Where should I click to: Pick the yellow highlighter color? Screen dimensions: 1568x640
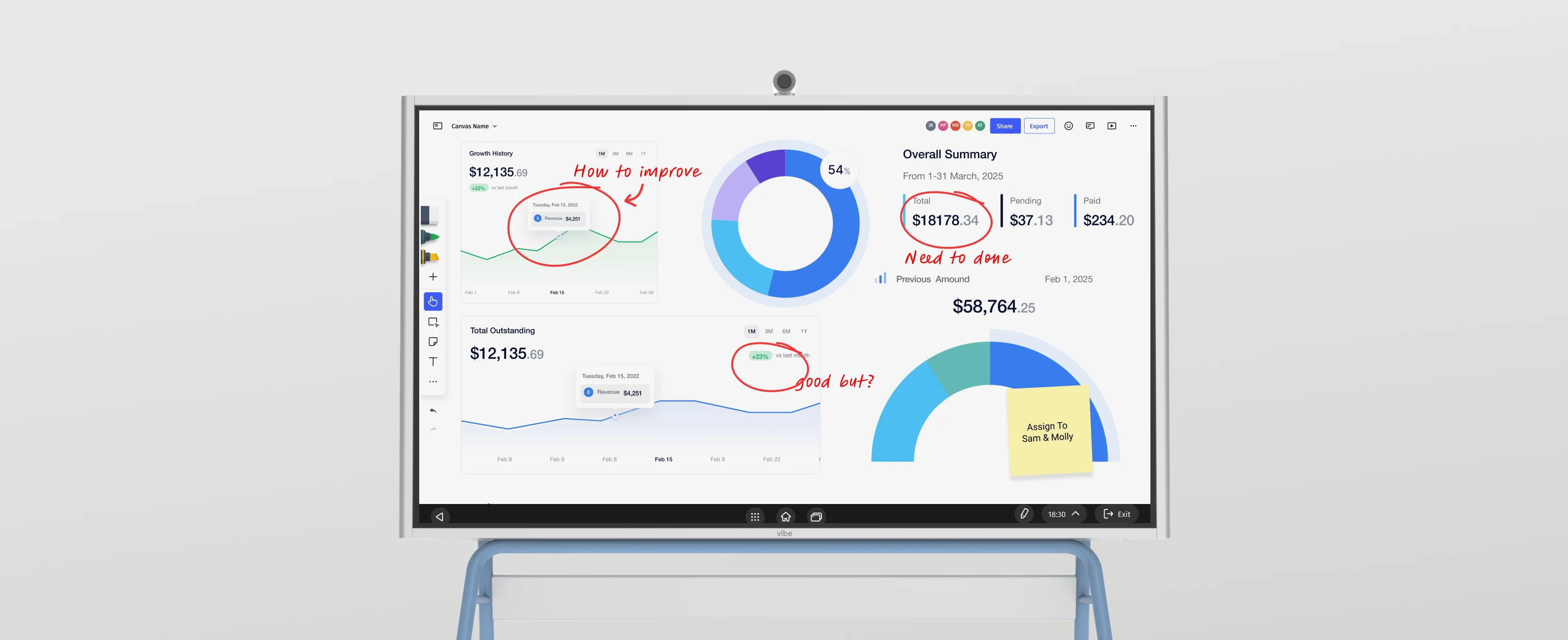point(430,258)
